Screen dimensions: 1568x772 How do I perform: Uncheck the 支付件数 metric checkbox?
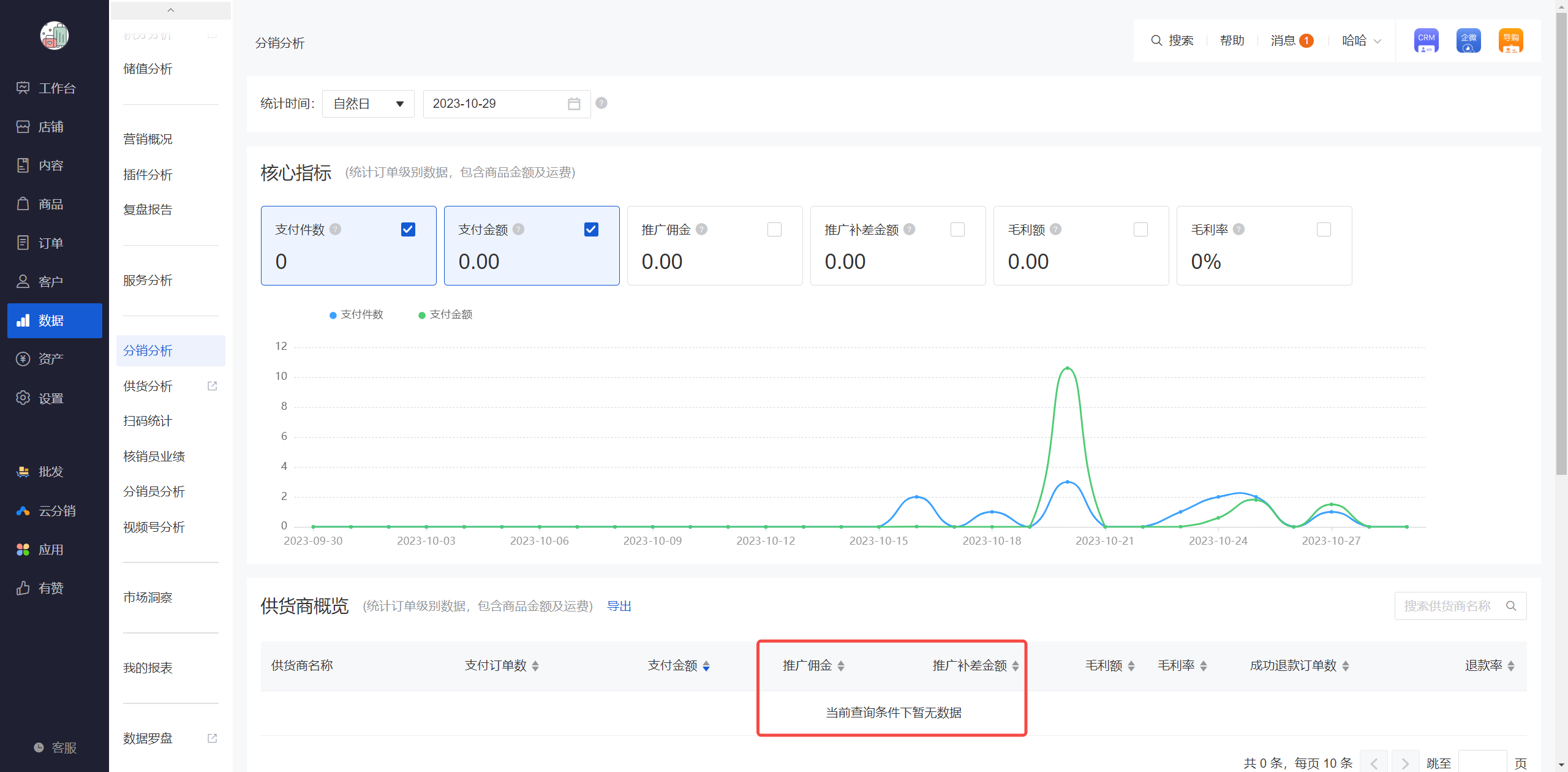(408, 229)
